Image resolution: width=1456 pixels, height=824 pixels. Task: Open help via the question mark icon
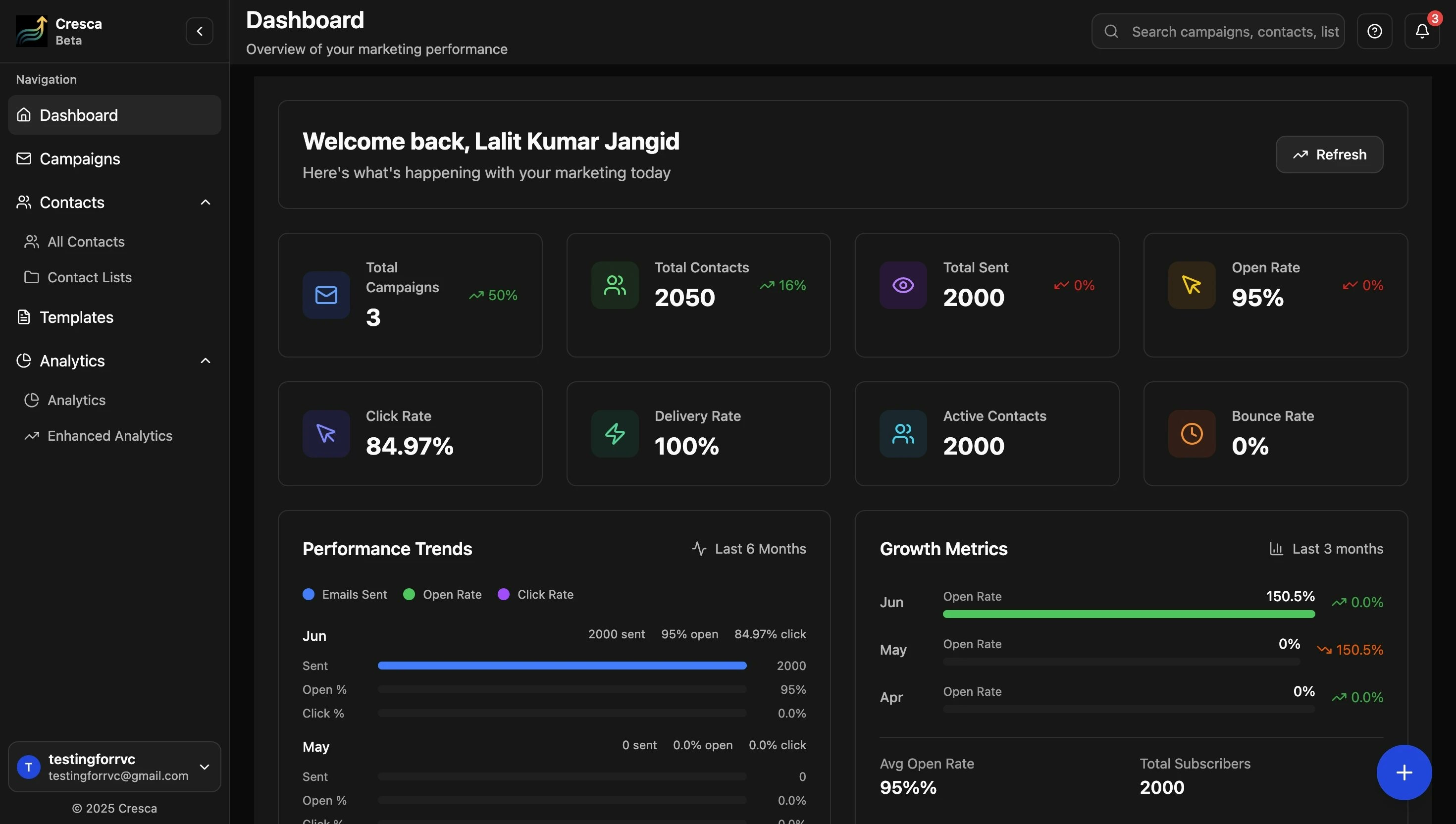1374,31
